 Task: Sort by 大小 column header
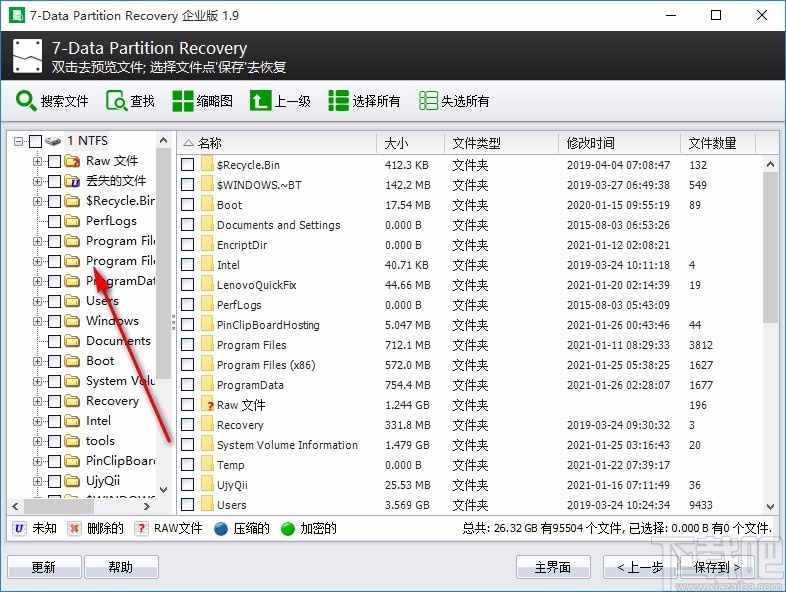410,143
